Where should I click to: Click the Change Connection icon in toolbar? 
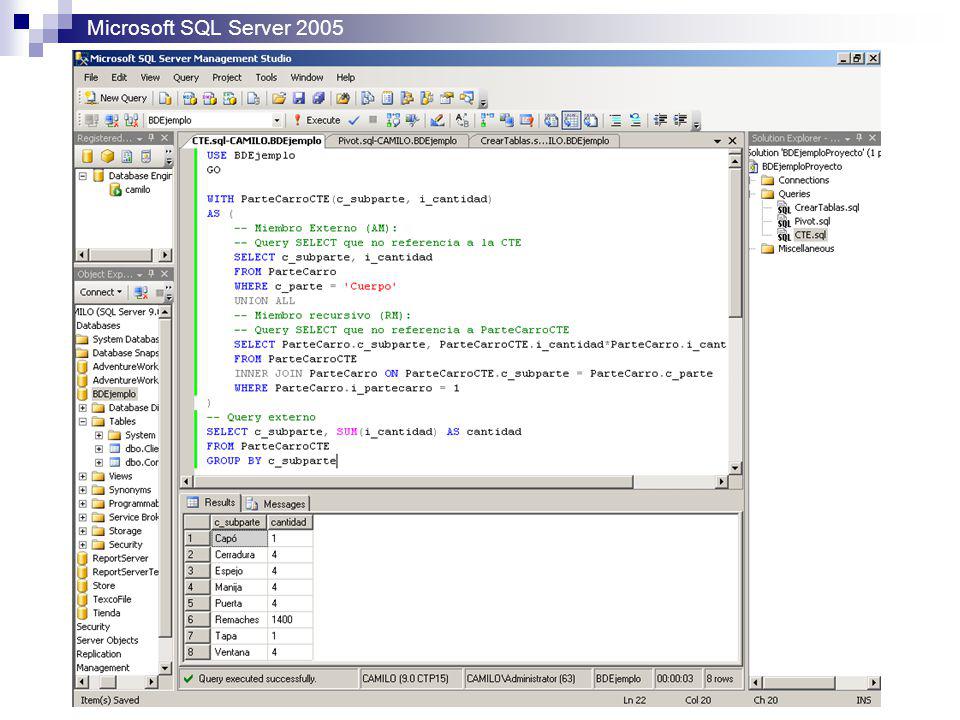pyautogui.click(x=132, y=120)
